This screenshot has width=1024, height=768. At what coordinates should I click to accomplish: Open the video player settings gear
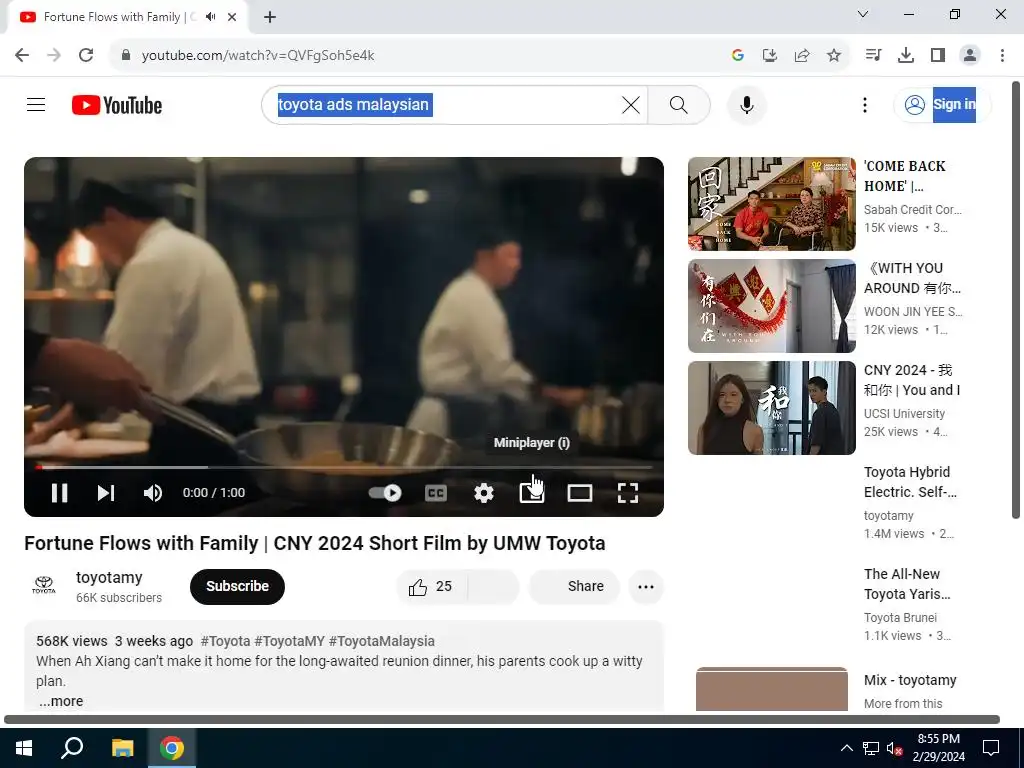tap(483, 493)
